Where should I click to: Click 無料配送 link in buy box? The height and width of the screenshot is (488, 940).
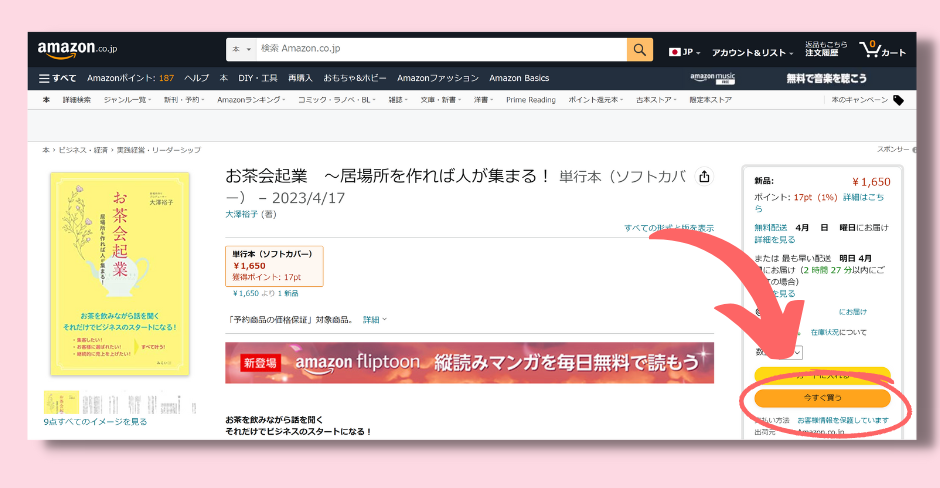tap(770, 228)
